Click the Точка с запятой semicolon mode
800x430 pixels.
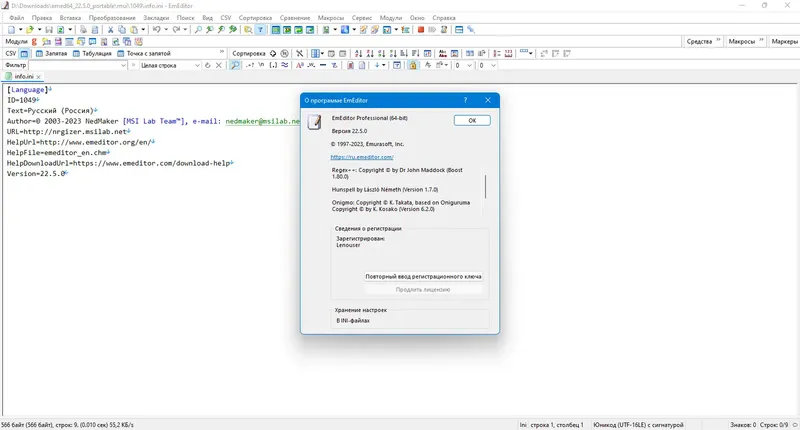(x=144, y=53)
